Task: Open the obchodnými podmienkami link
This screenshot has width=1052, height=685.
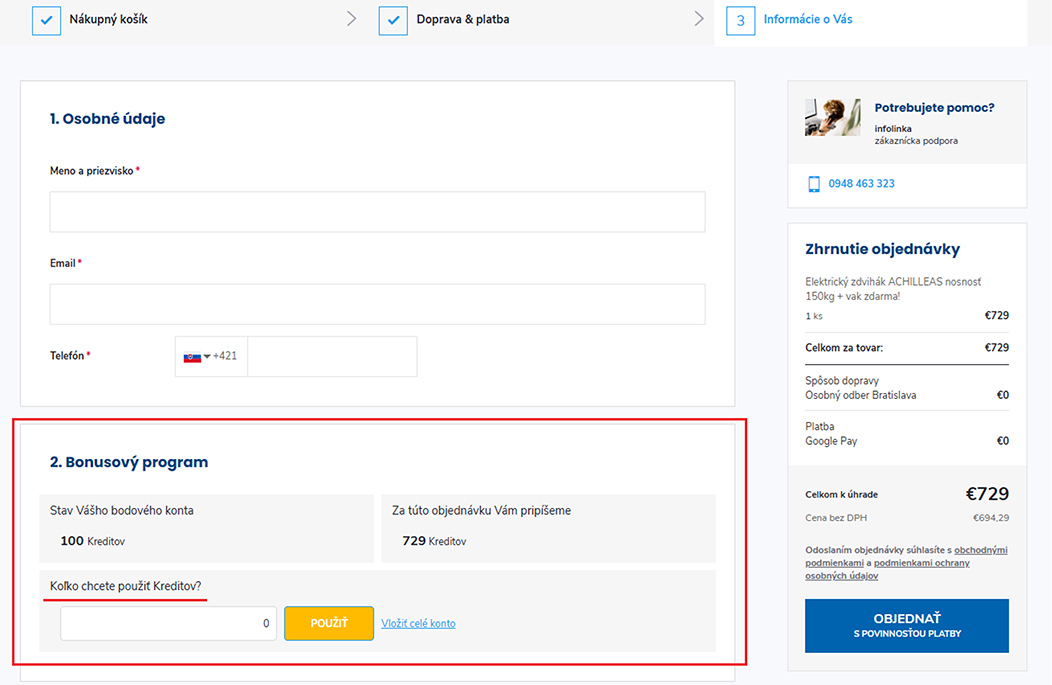Action: point(906,556)
